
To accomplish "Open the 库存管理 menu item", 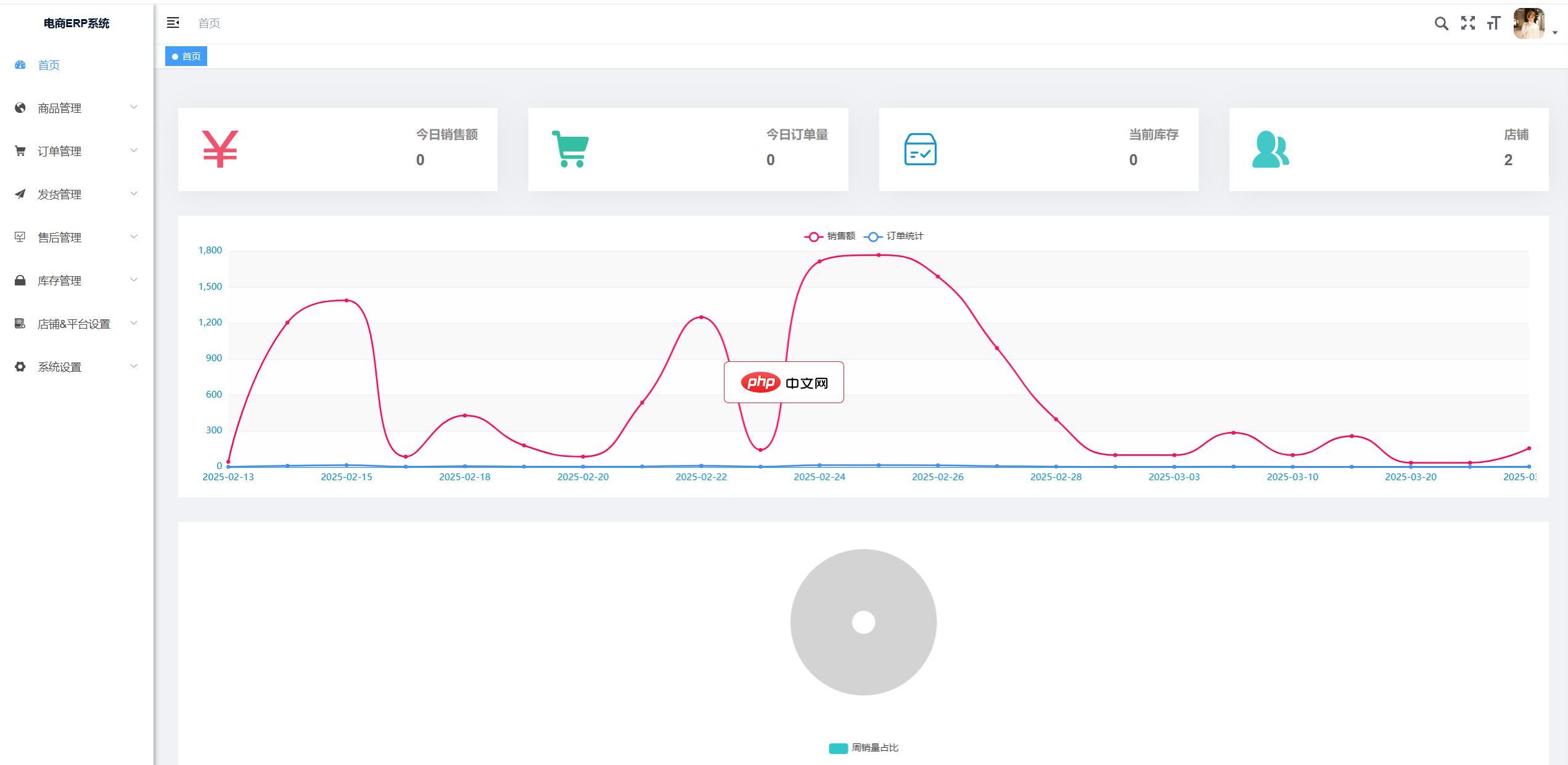I will 76,280.
